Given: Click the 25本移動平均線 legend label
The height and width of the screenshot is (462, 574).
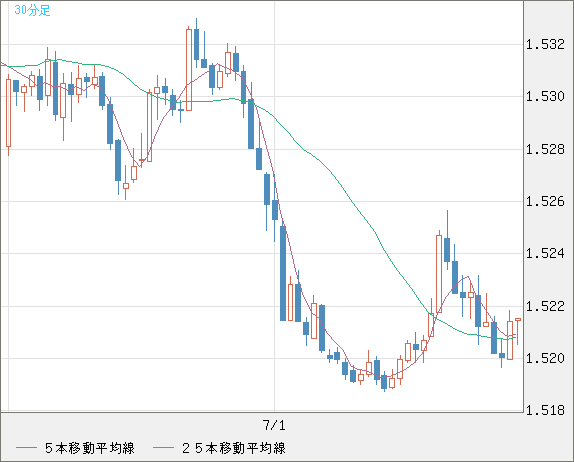Looking at the screenshot, I should [x=234, y=448].
